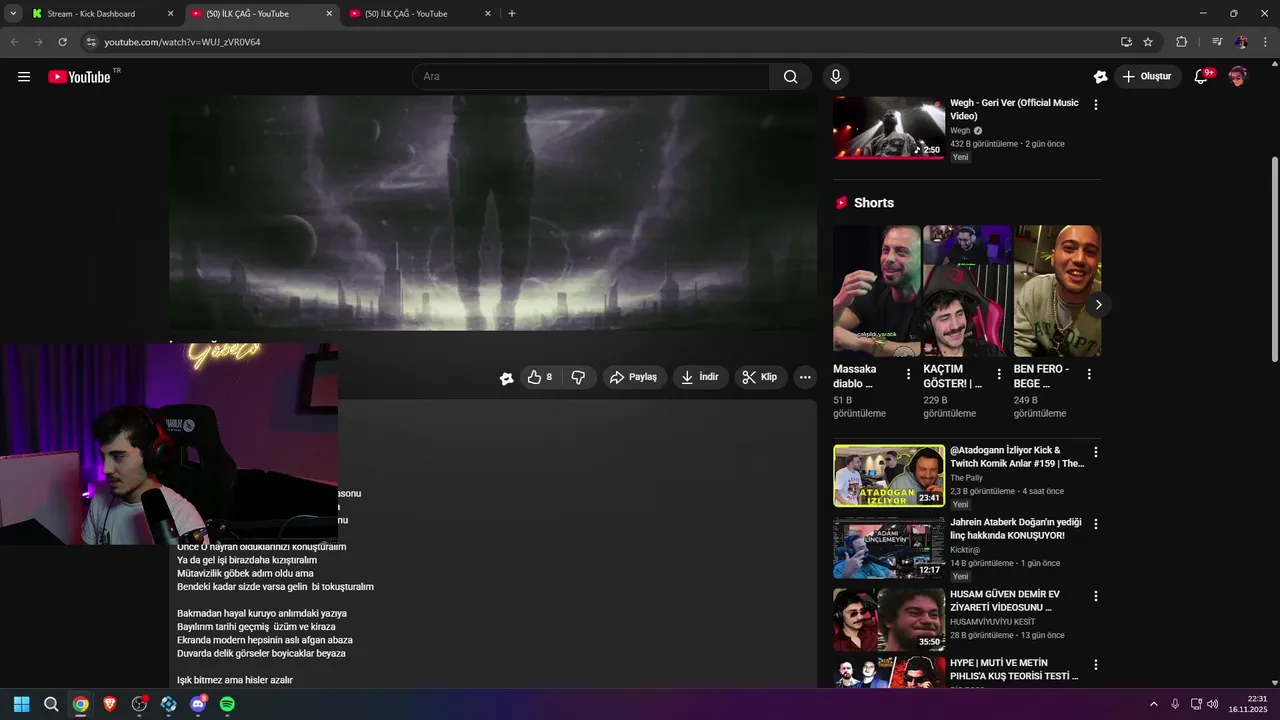The height and width of the screenshot is (720, 1280).
Task: Open a new browser tab
Action: point(512,14)
